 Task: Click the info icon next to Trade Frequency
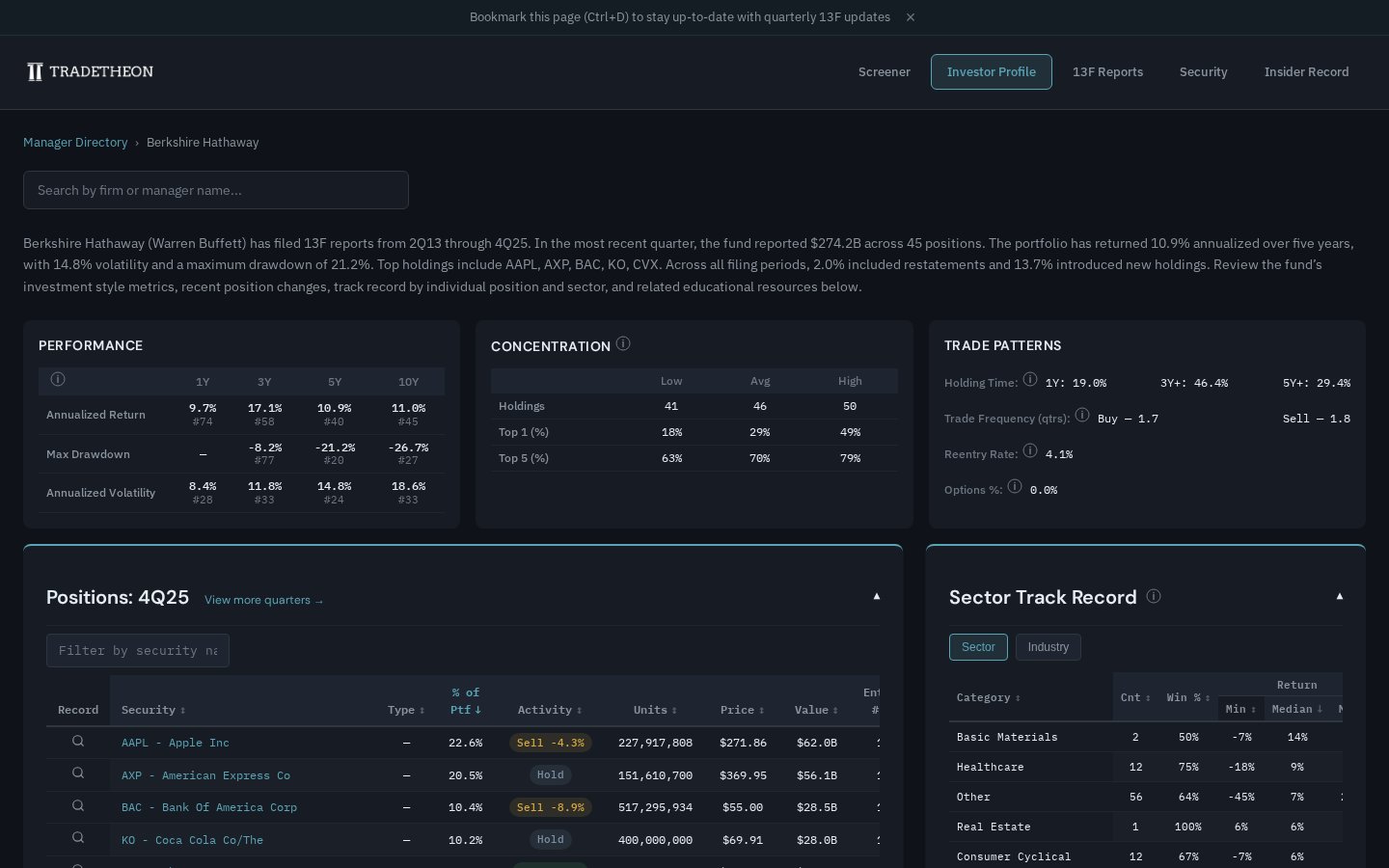pyautogui.click(x=1082, y=415)
